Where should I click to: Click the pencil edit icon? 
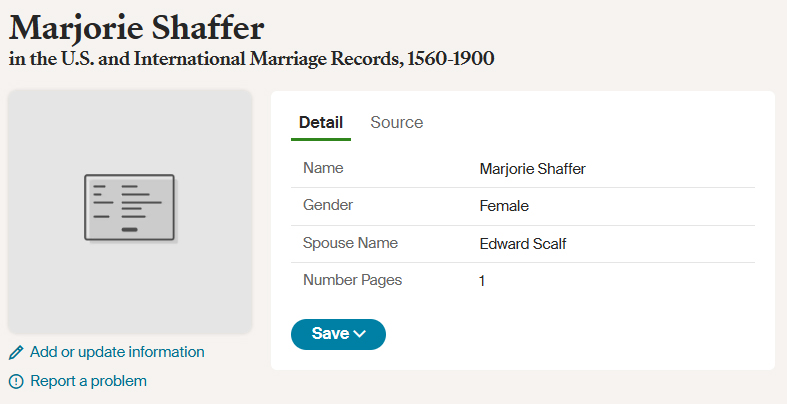(x=16, y=352)
